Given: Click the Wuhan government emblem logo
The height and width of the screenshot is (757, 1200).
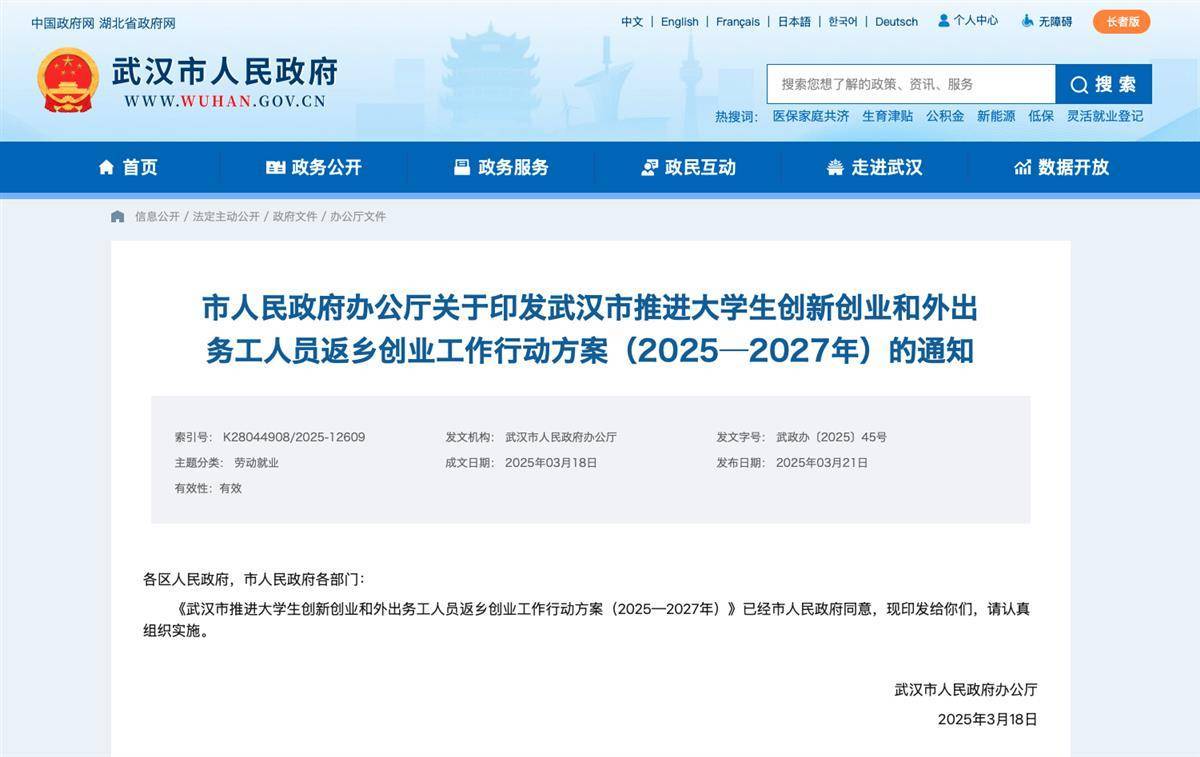Looking at the screenshot, I should click(68, 82).
